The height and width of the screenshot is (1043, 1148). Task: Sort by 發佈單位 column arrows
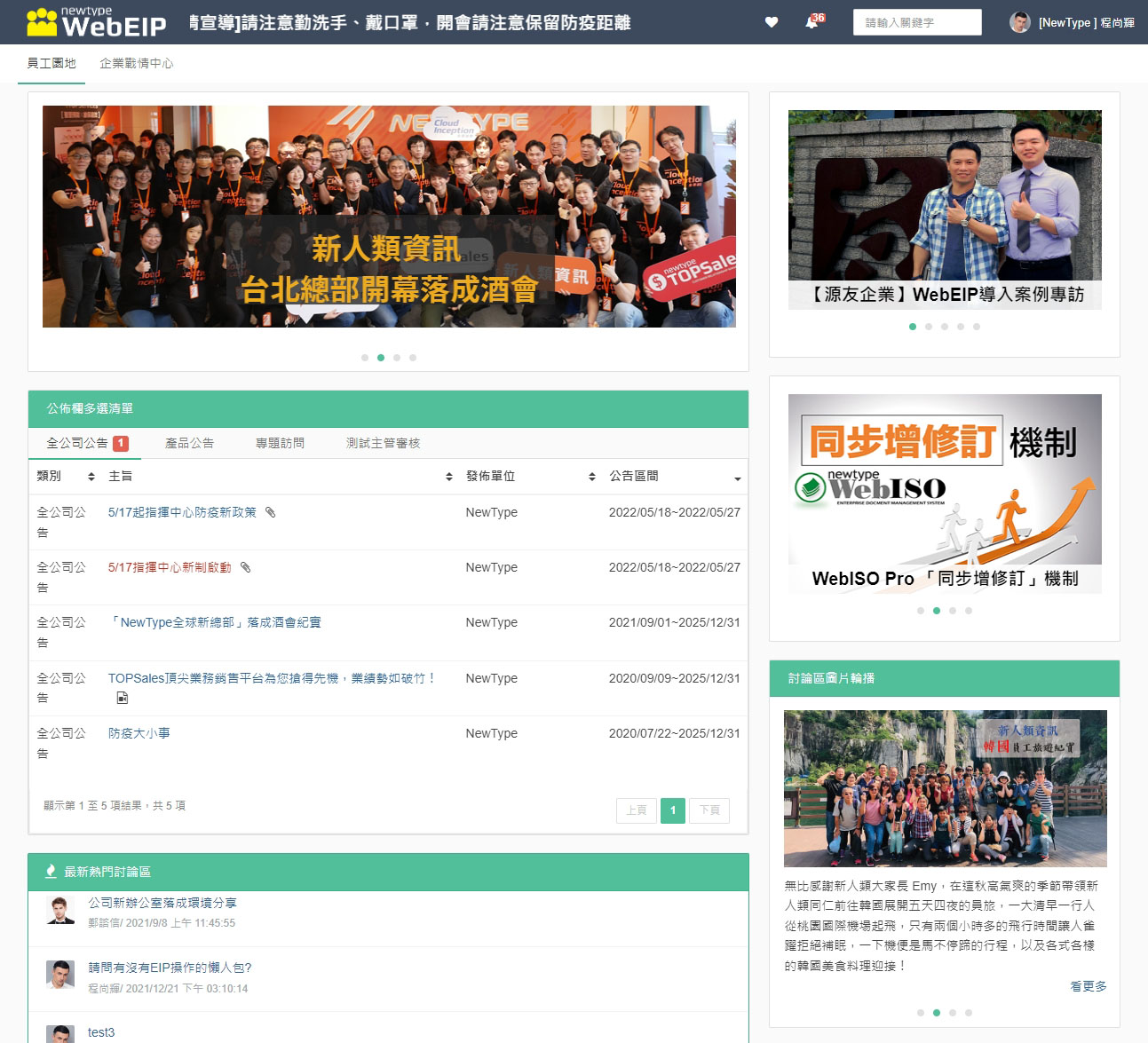pos(592,477)
